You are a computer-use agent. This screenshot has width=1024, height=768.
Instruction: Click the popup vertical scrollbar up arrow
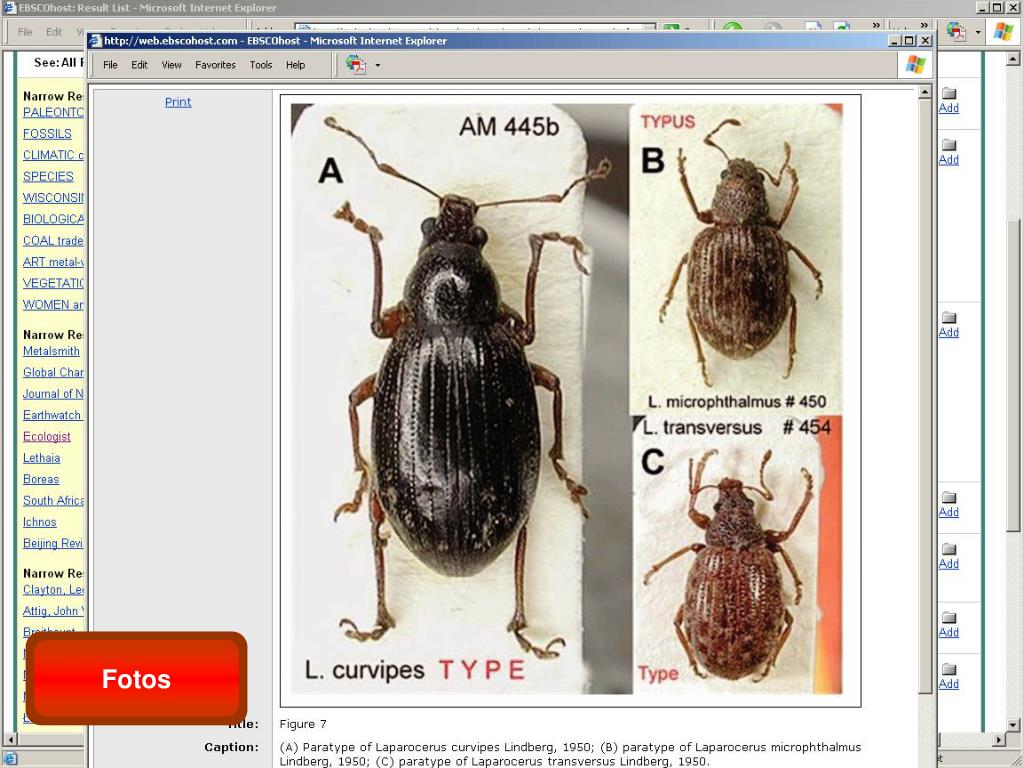[x=925, y=93]
